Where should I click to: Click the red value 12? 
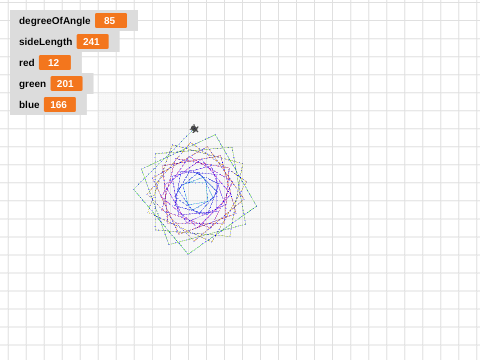click(55, 63)
